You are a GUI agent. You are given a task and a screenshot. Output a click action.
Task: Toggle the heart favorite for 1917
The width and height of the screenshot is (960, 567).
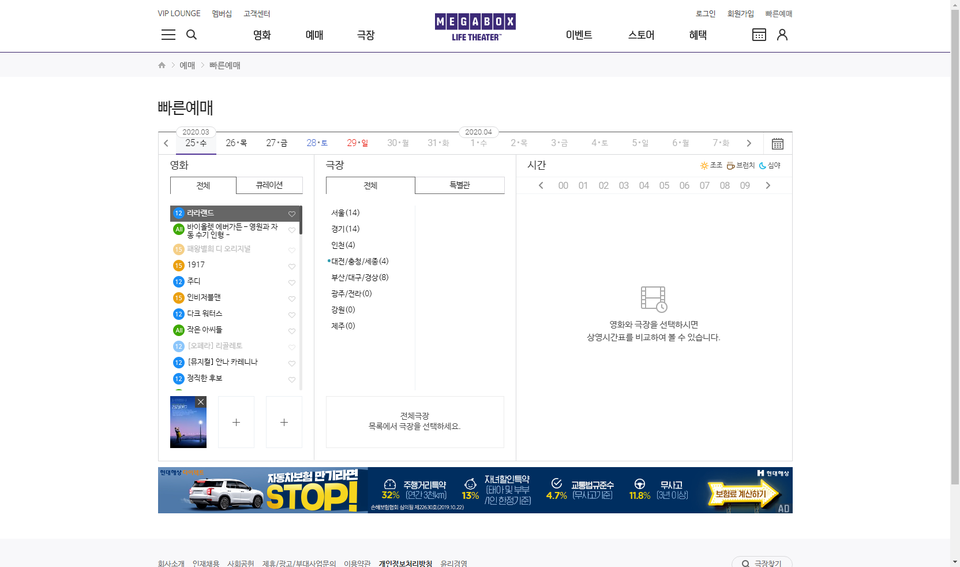(292, 266)
